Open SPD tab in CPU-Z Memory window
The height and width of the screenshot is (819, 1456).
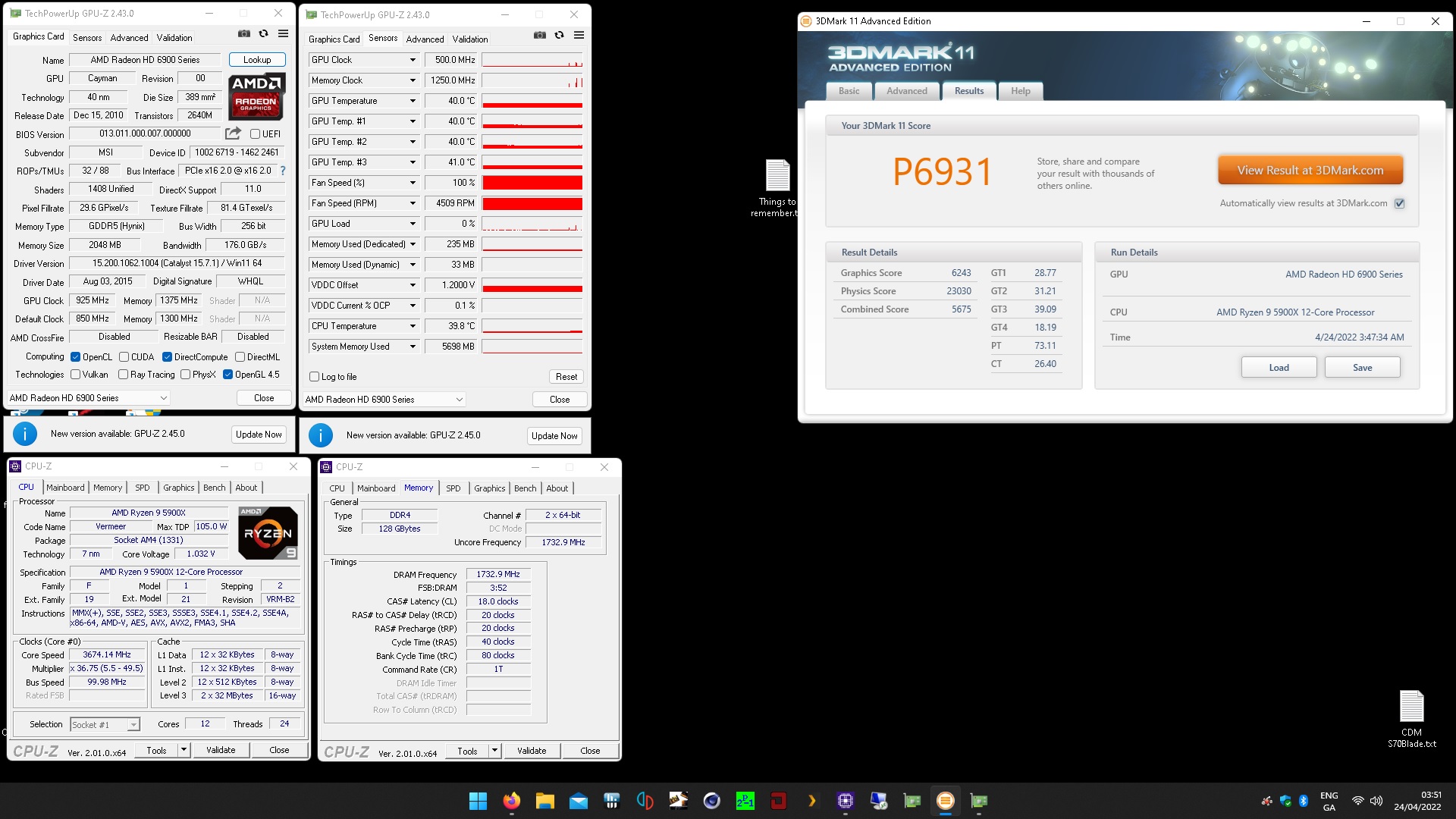(453, 488)
